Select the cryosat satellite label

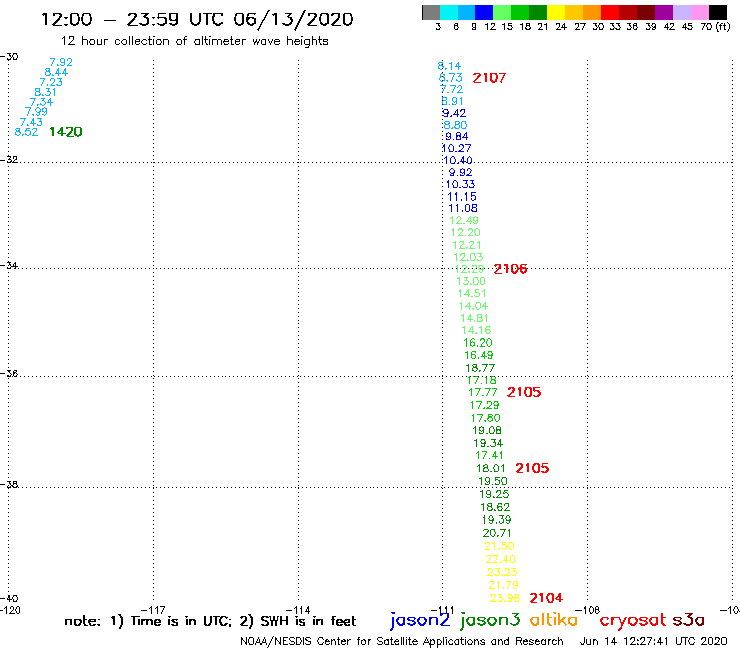[x=632, y=620]
